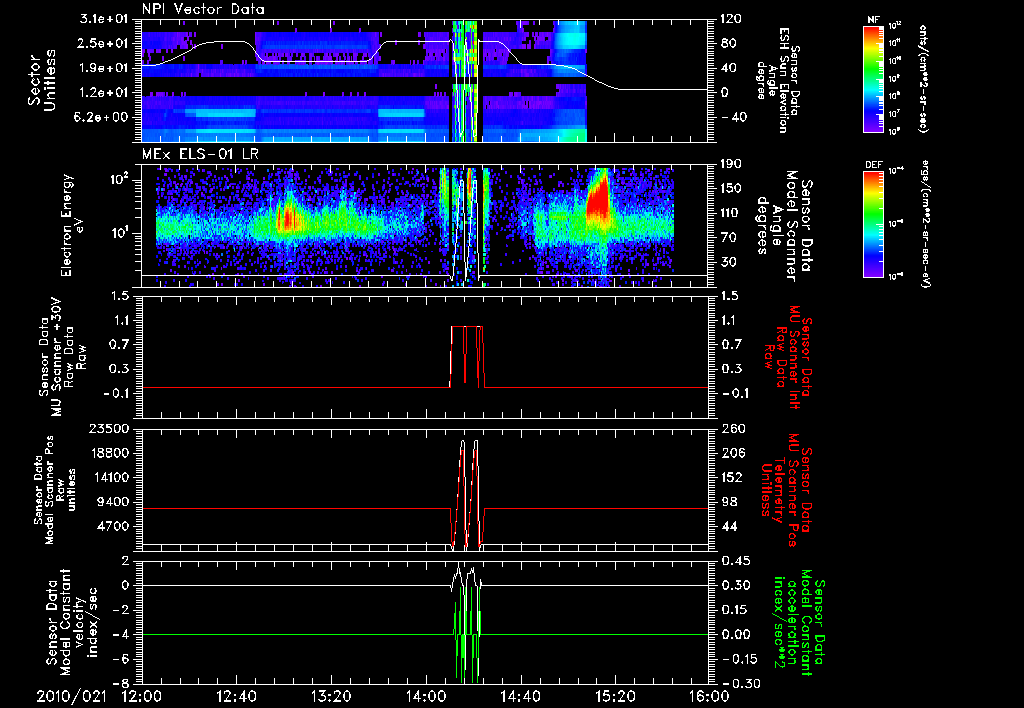Viewport: 1024px width, 708px height.
Task: Click the 260 telemetry tick value
Action: pos(731,428)
